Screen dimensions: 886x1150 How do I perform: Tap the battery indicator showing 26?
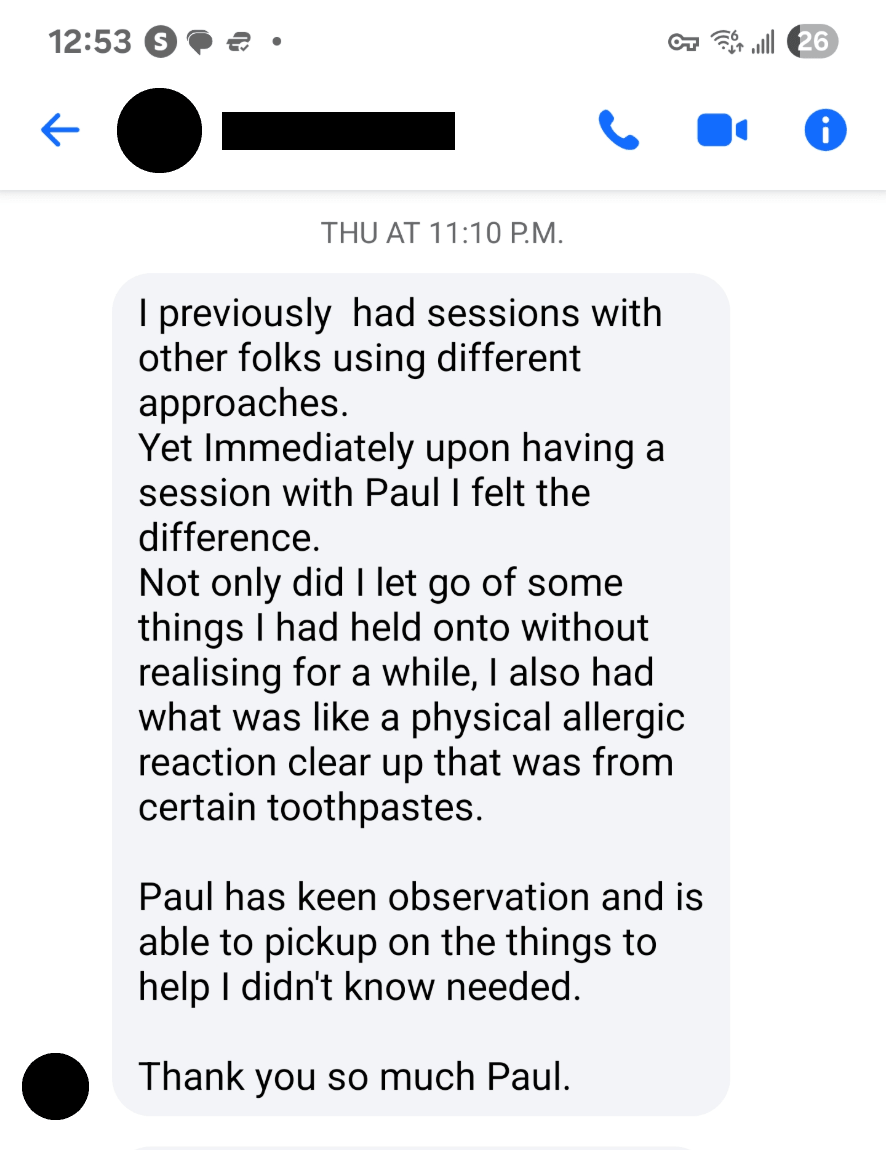[x=812, y=41]
